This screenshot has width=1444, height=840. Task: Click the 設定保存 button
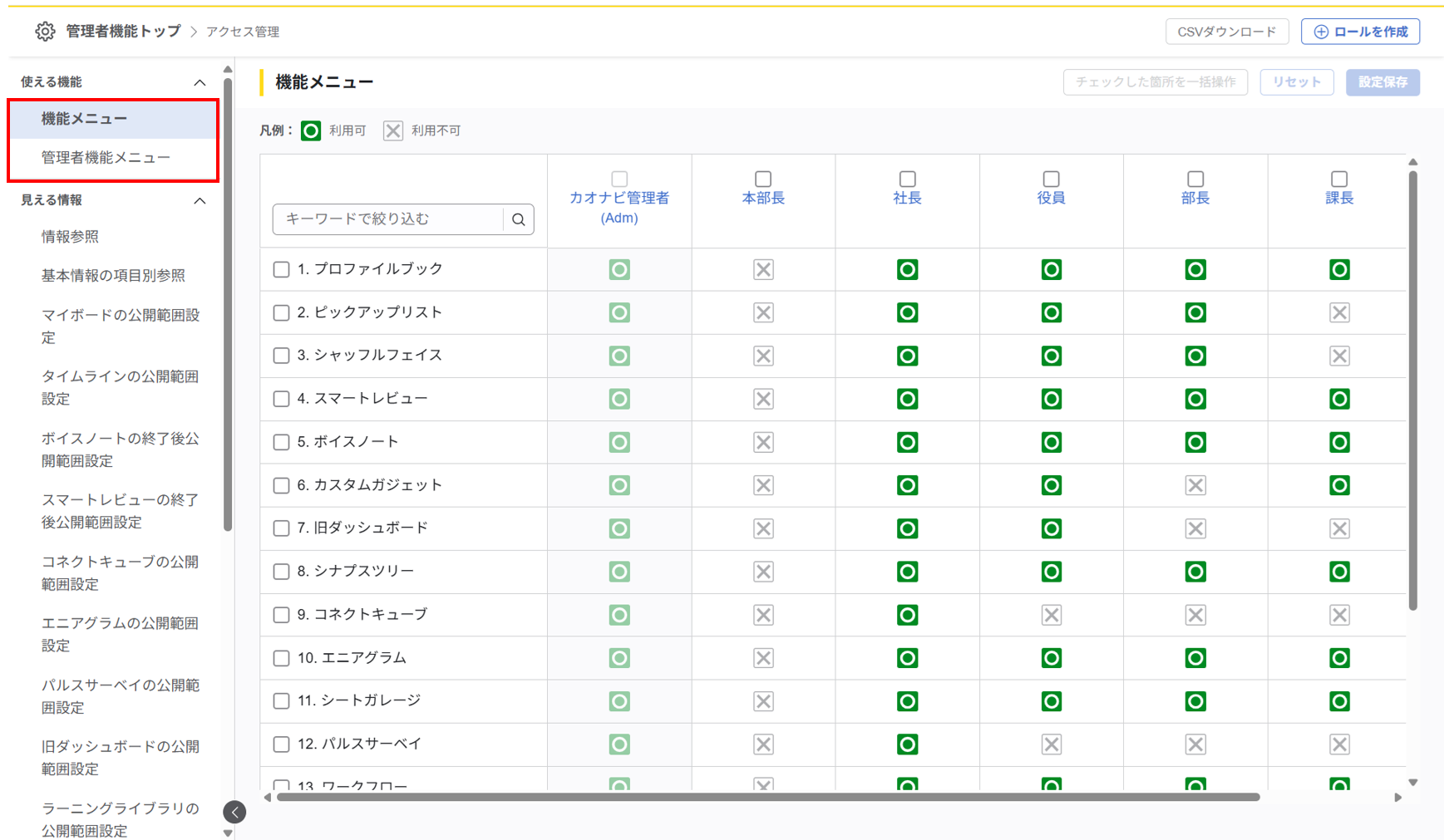coord(1382,82)
